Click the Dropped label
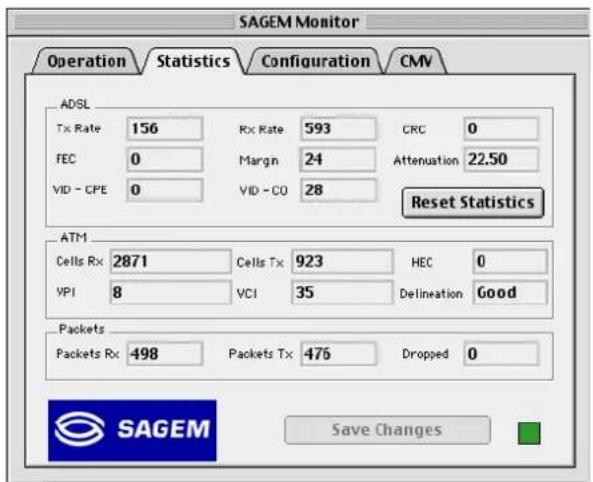 425,355
